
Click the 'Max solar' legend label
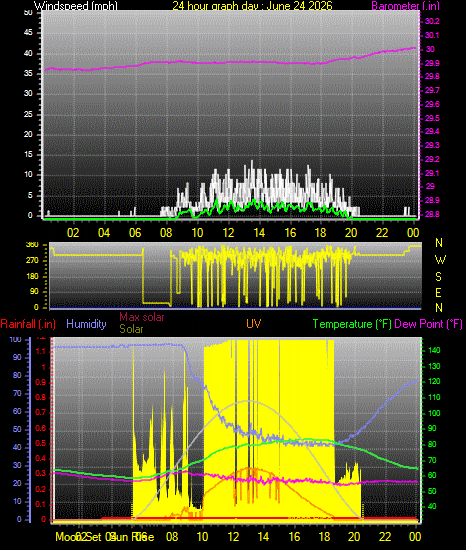[142, 317]
